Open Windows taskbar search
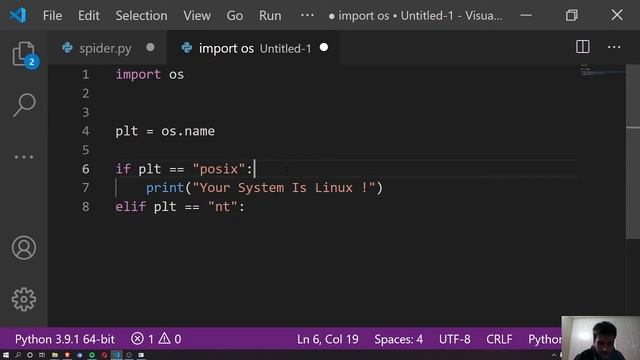 (18, 355)
